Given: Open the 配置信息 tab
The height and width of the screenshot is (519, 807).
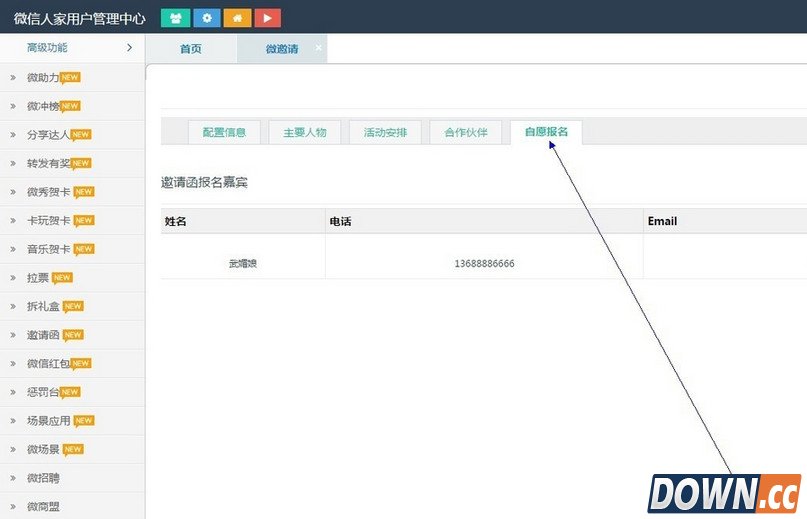Looking at the screenshot, I should click(x=224, y=132).
